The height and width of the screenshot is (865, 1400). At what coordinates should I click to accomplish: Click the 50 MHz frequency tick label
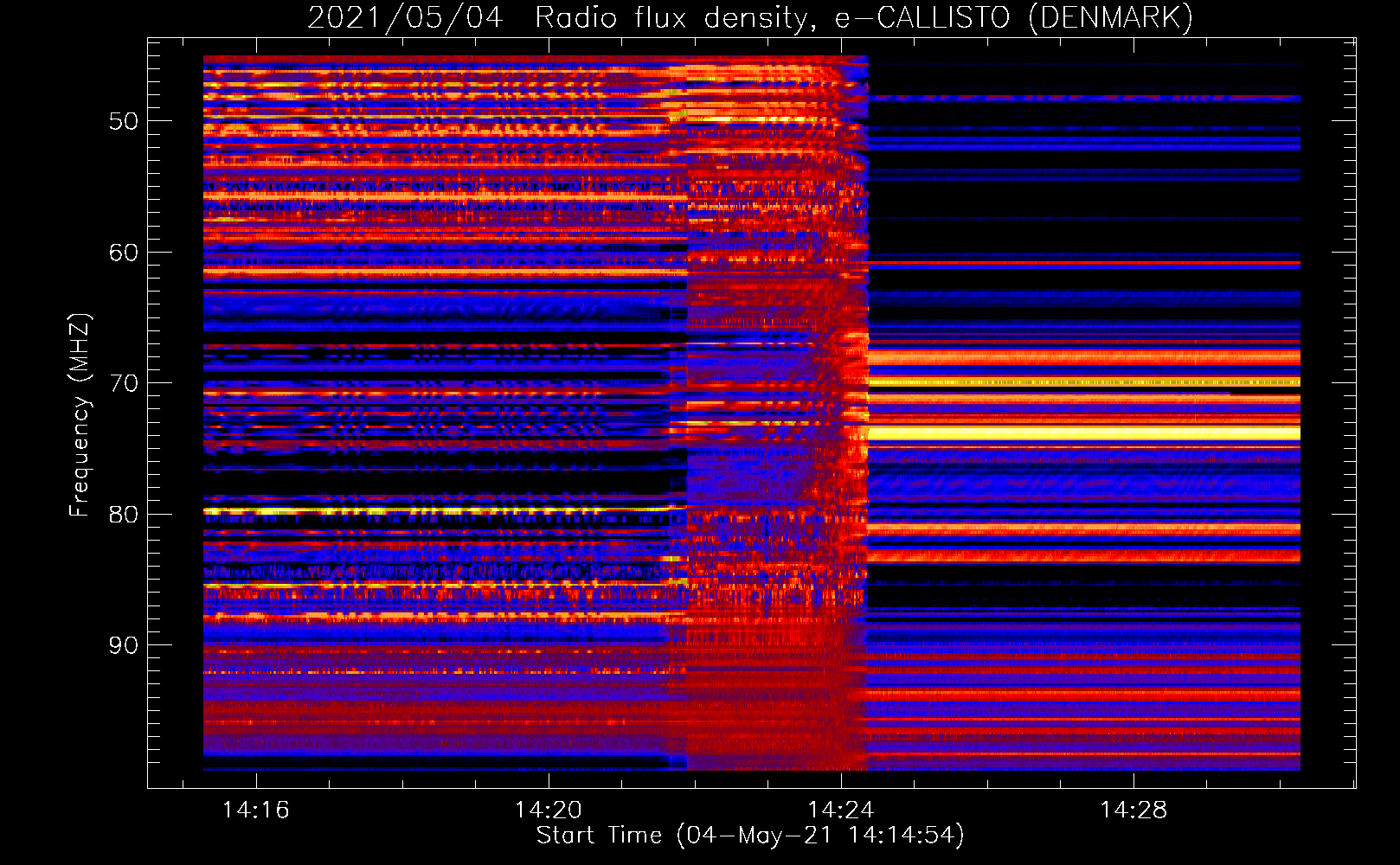pos(124,121)
